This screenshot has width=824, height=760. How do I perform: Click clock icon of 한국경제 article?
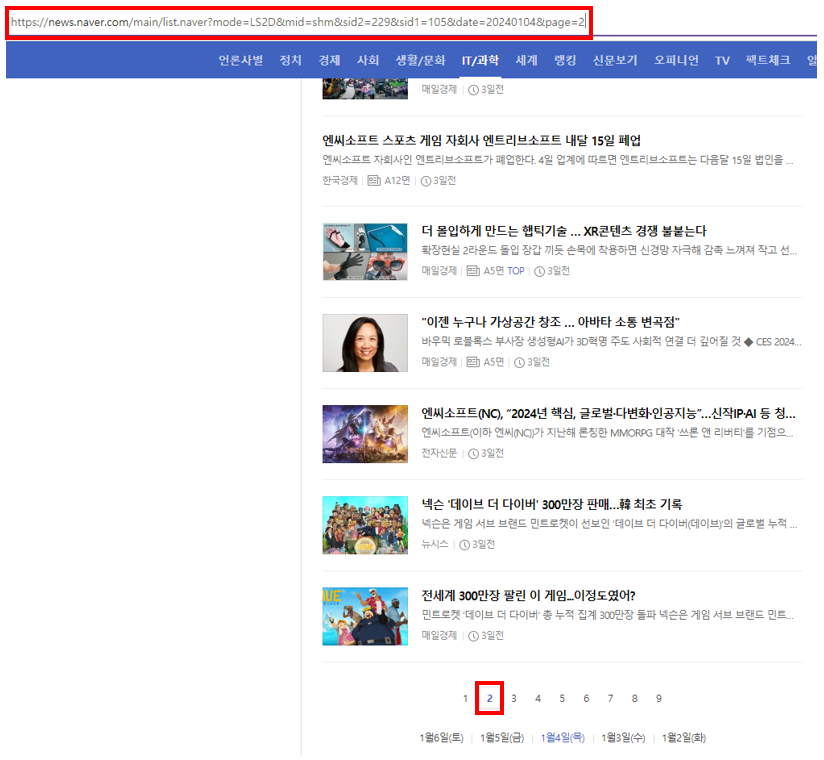[426, 181]
